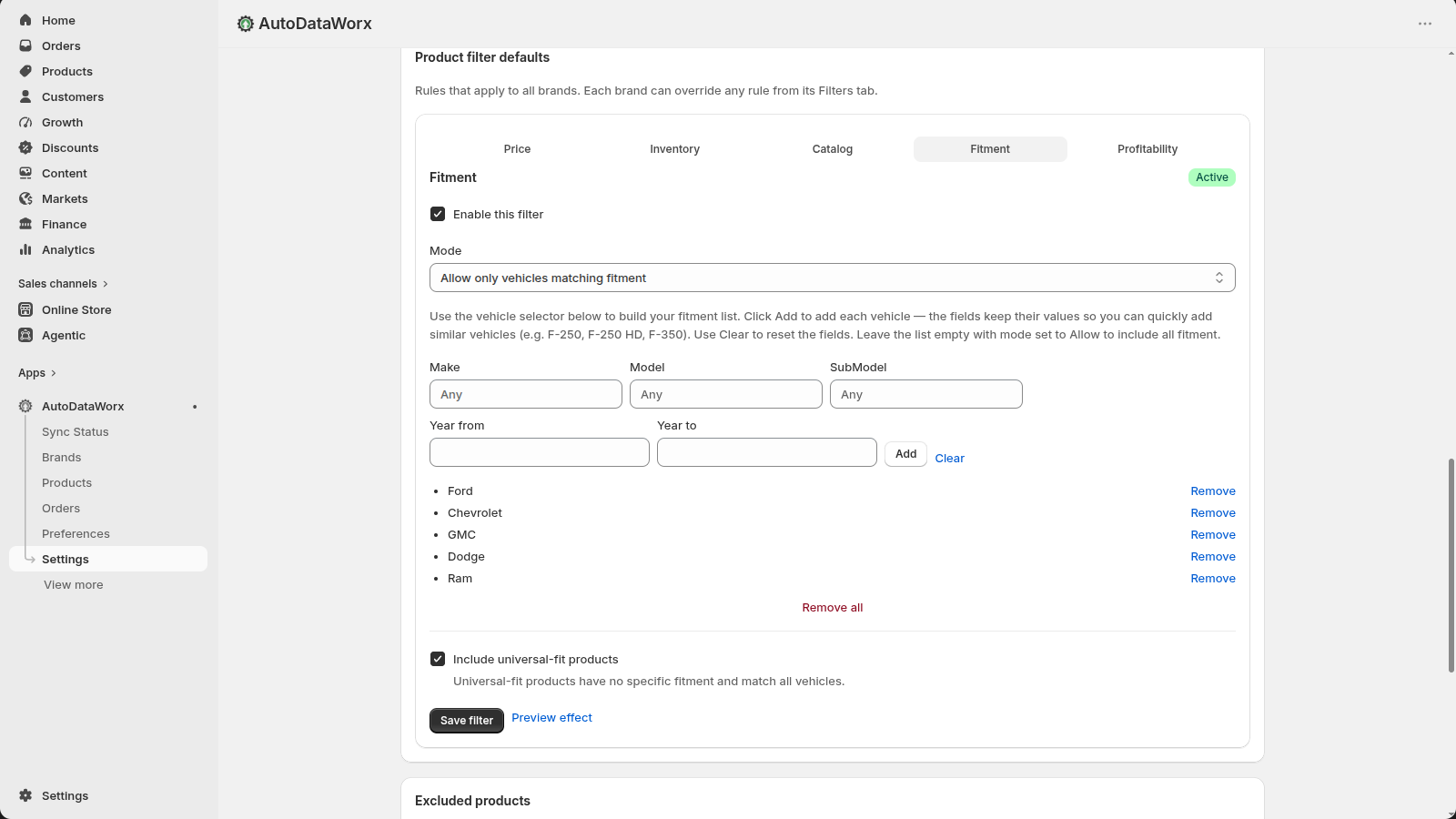Click the Active status badge

point(1212,177)
